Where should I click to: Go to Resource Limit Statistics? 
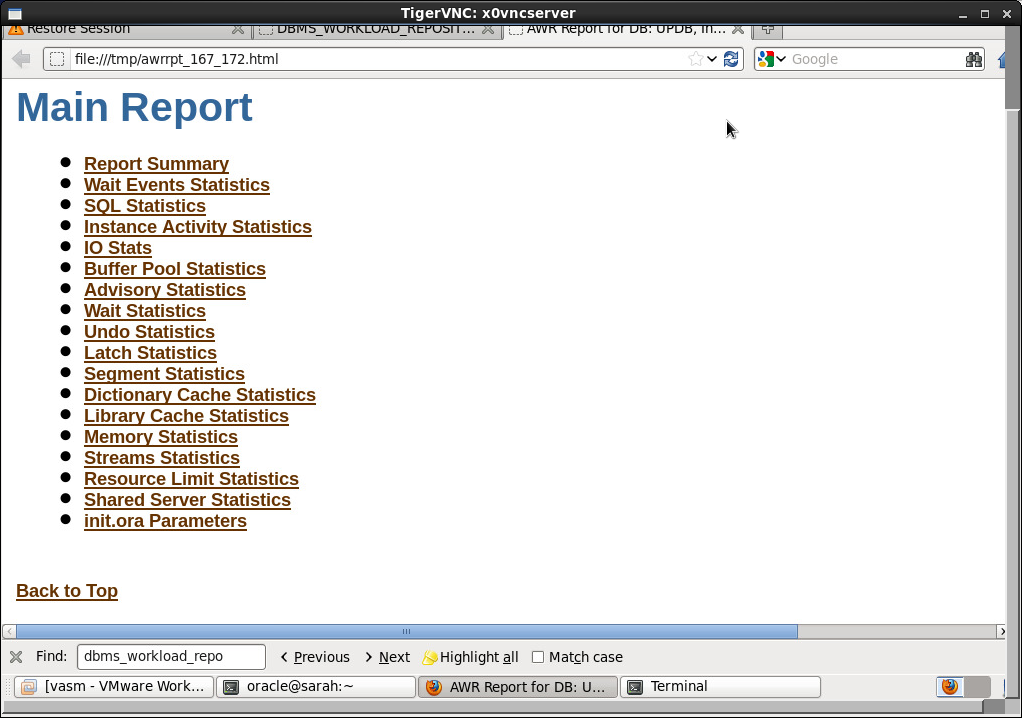coord(192,479)
